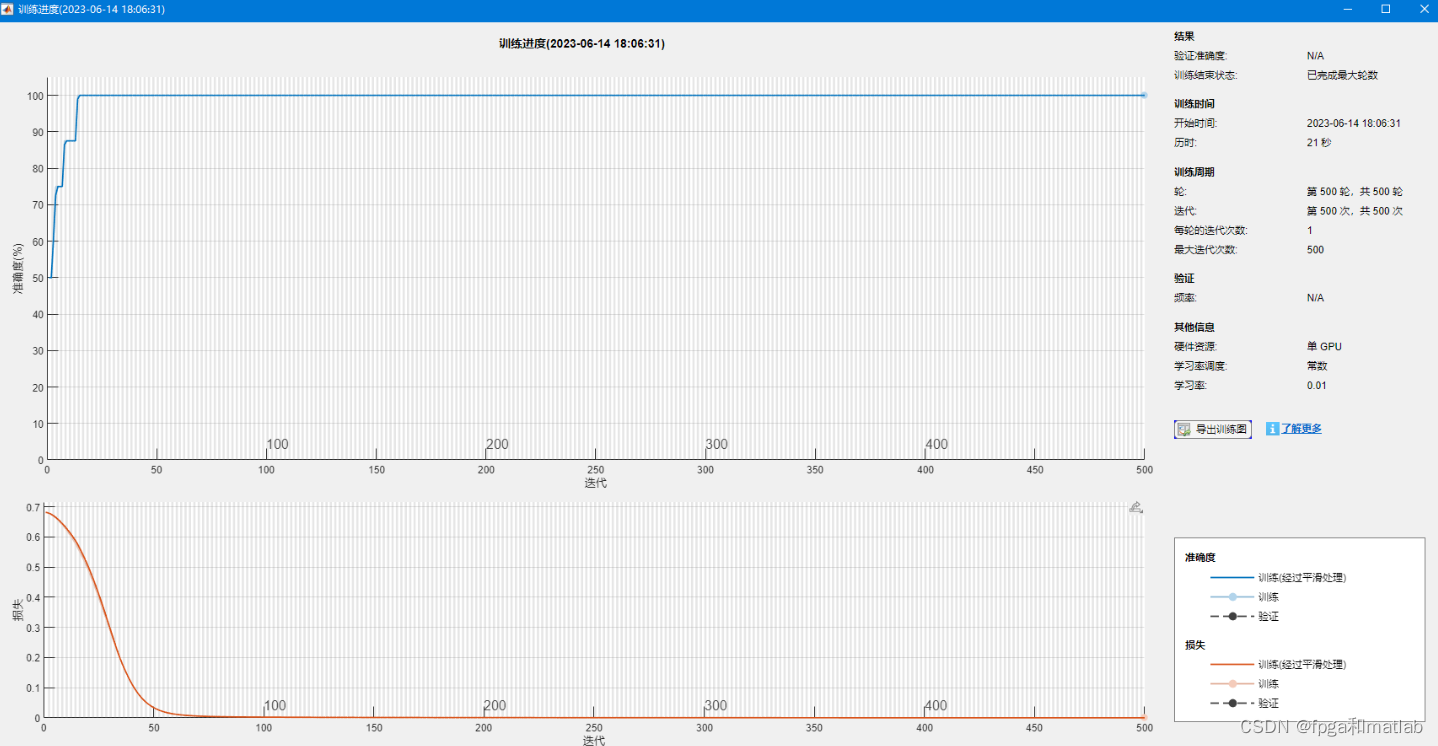1438x746 pixels.
Task: Click the 验证 entry under the 准确度 legend
Action: coord(1268,617)
